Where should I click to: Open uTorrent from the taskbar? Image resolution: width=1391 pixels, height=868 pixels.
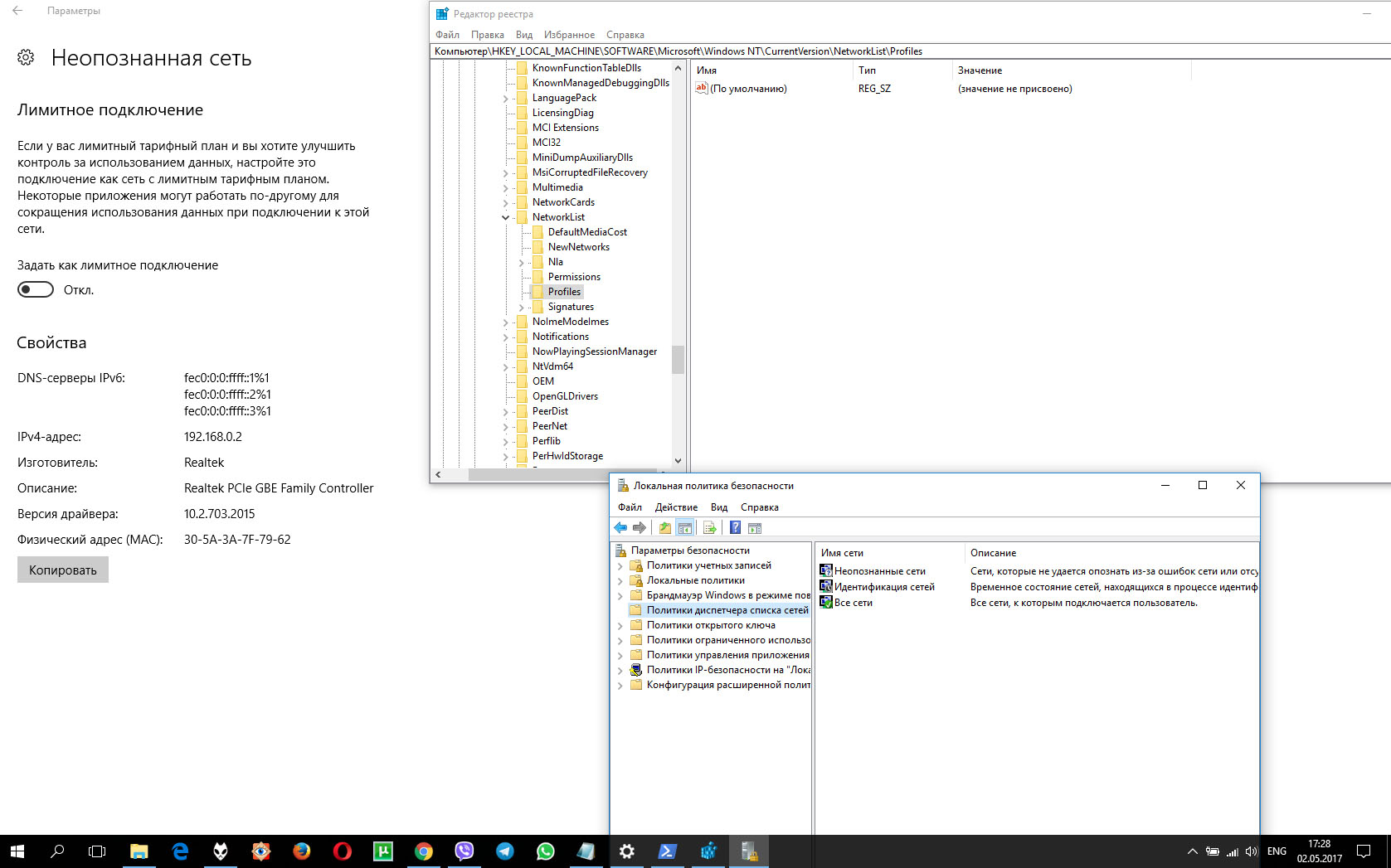[x=383, y=851]
